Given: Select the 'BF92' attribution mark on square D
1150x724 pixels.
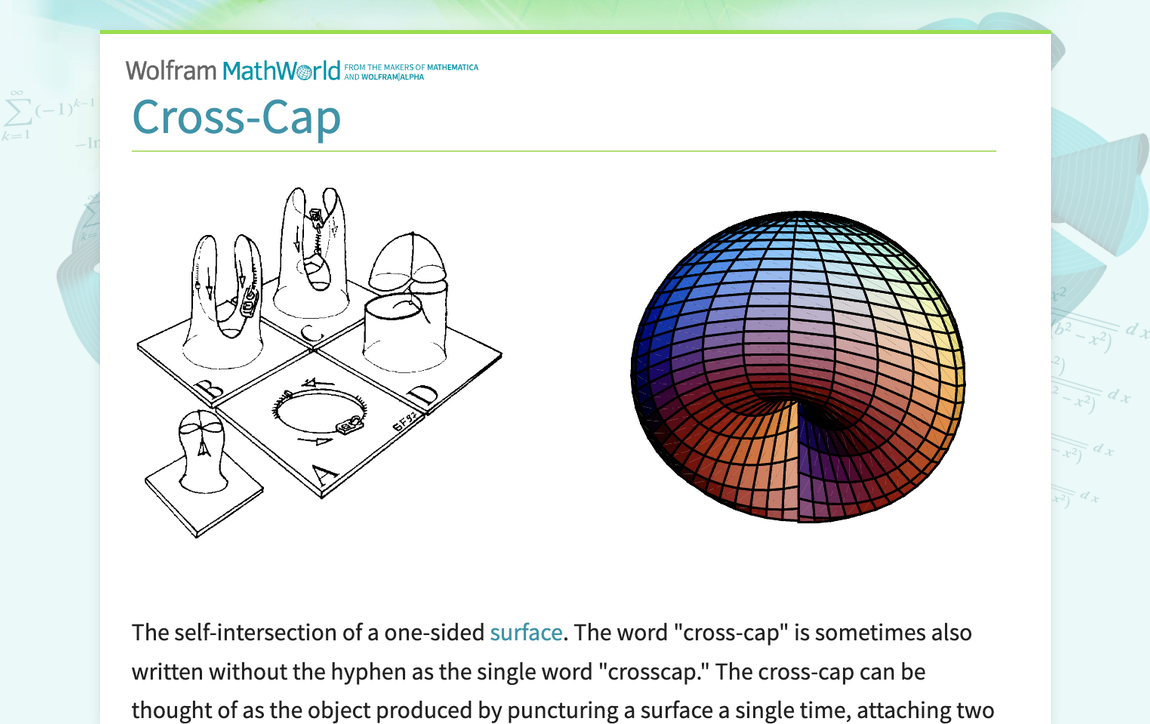Looking at the screenshot, I should 406,419.
